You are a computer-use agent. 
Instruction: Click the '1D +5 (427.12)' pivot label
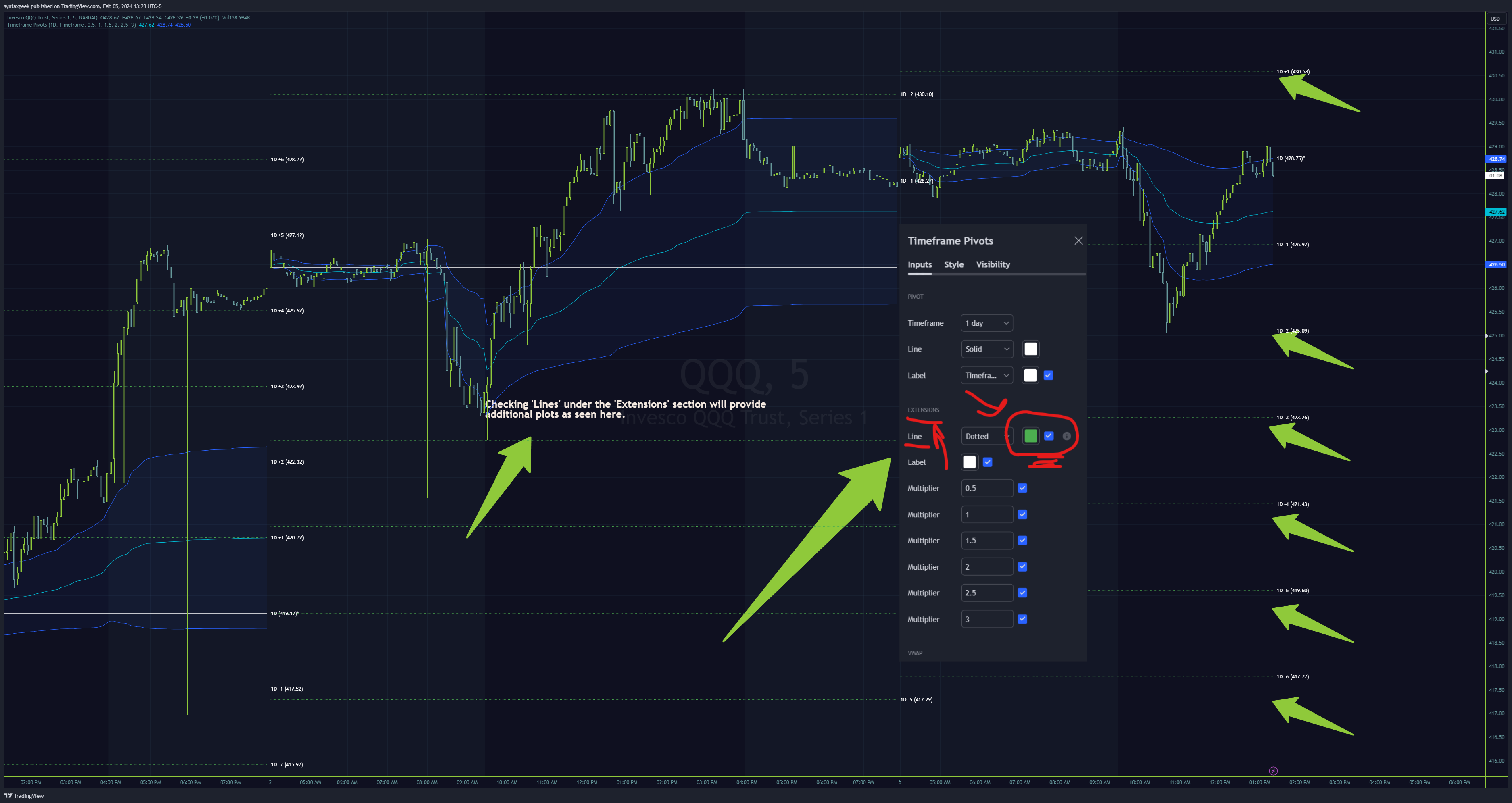pyautogui.click(x=287, y=235)
